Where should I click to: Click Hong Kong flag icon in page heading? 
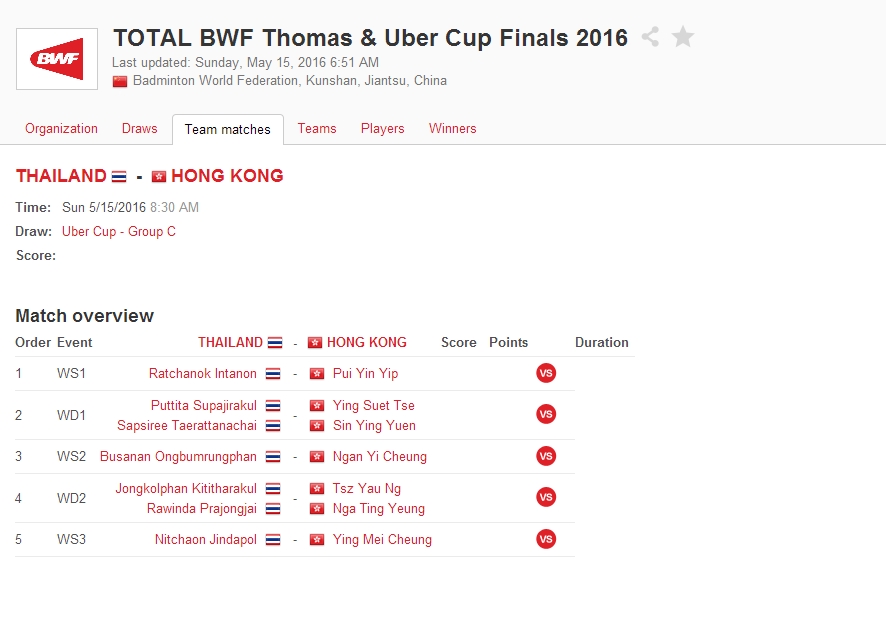coord(158,176)
